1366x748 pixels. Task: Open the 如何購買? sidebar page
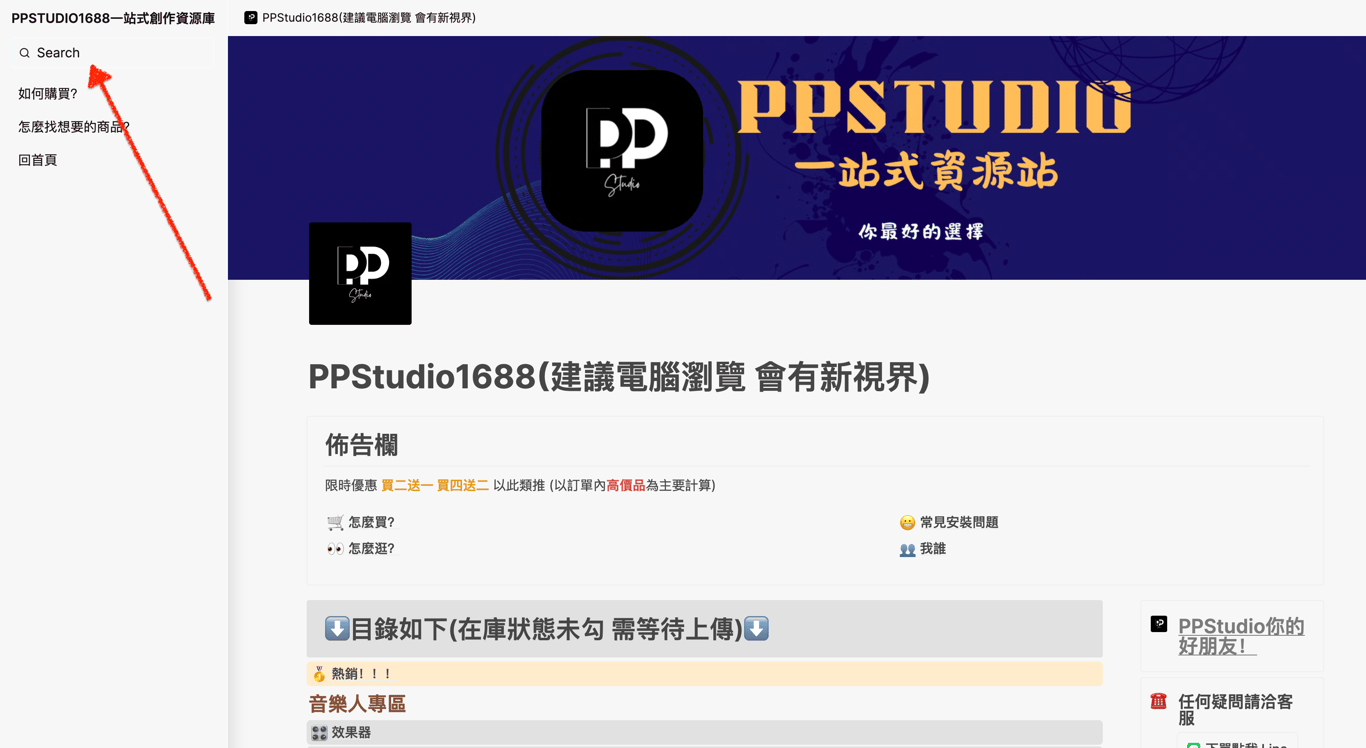pyautogui.click(x=48, y=94)
